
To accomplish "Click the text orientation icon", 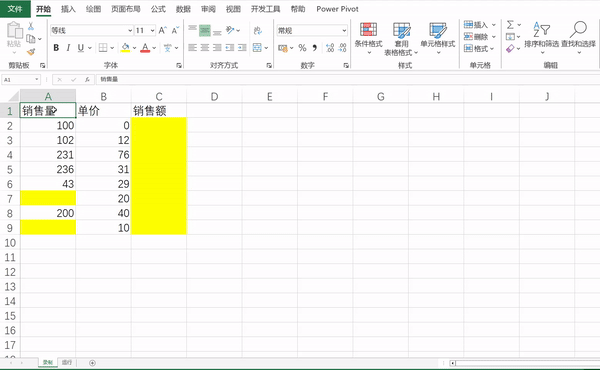I will coord(230,30).
